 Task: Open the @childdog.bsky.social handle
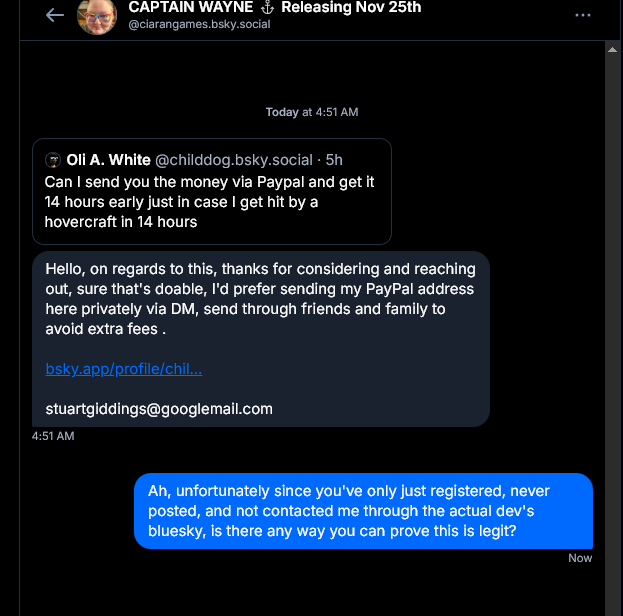click(234, 160)
